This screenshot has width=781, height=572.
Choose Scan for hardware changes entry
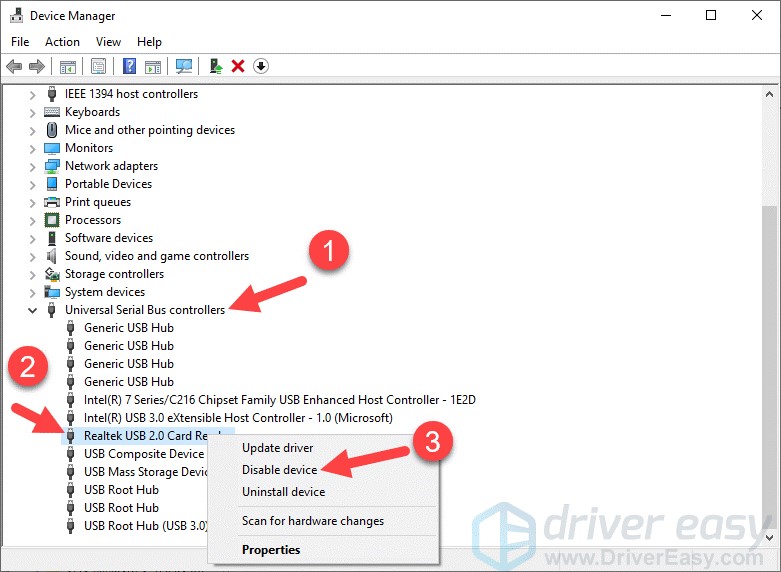point(313,521)
